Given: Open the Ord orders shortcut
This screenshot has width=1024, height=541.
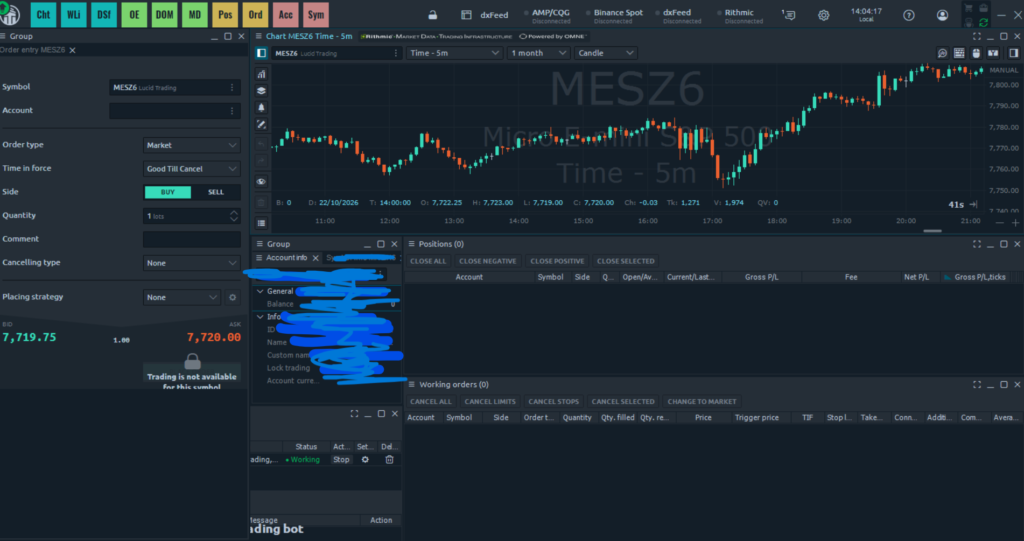Looking at the screenshot, I should coord(255,14).
